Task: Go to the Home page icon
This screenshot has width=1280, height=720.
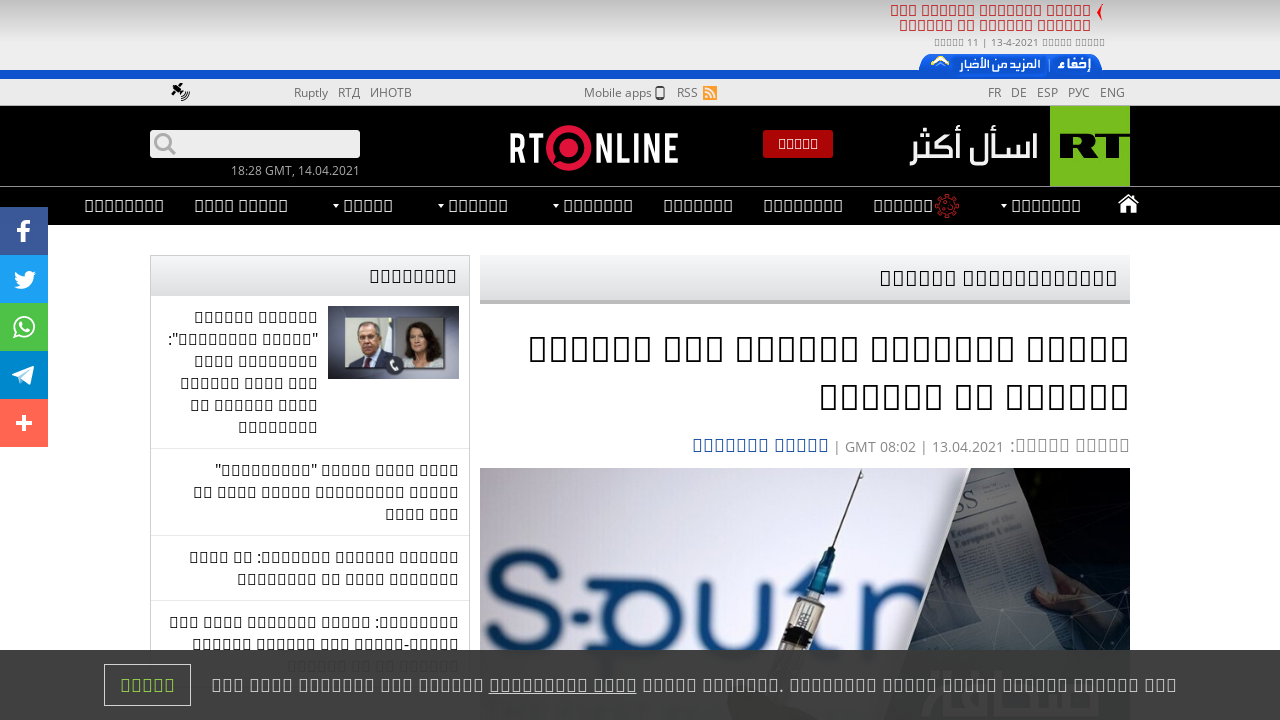Action: 1128,205
